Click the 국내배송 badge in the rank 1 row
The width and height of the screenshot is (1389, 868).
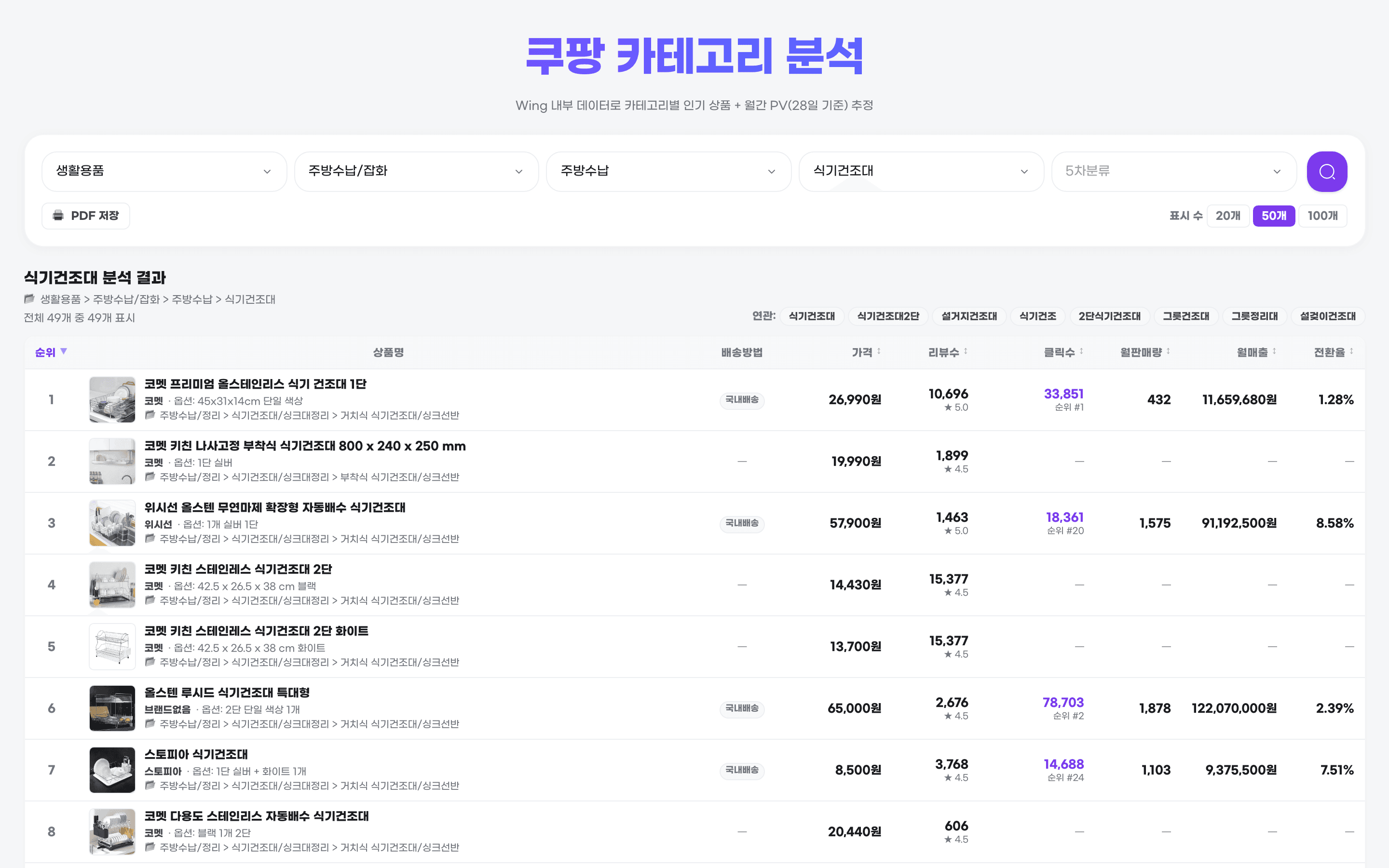coord(742,400)
